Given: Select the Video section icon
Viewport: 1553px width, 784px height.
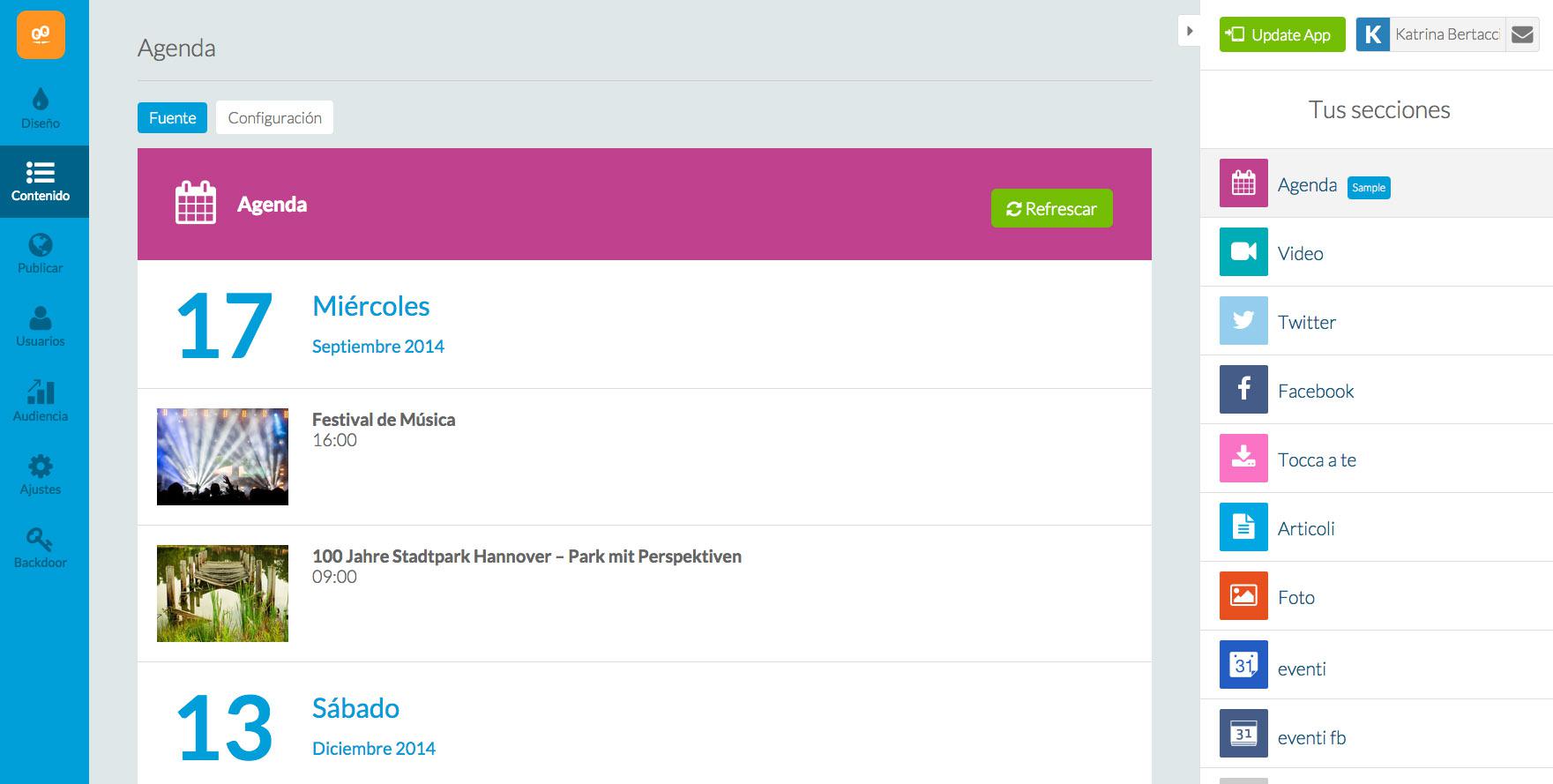Looking at the screenshot, I should [x=1243, y=252].
